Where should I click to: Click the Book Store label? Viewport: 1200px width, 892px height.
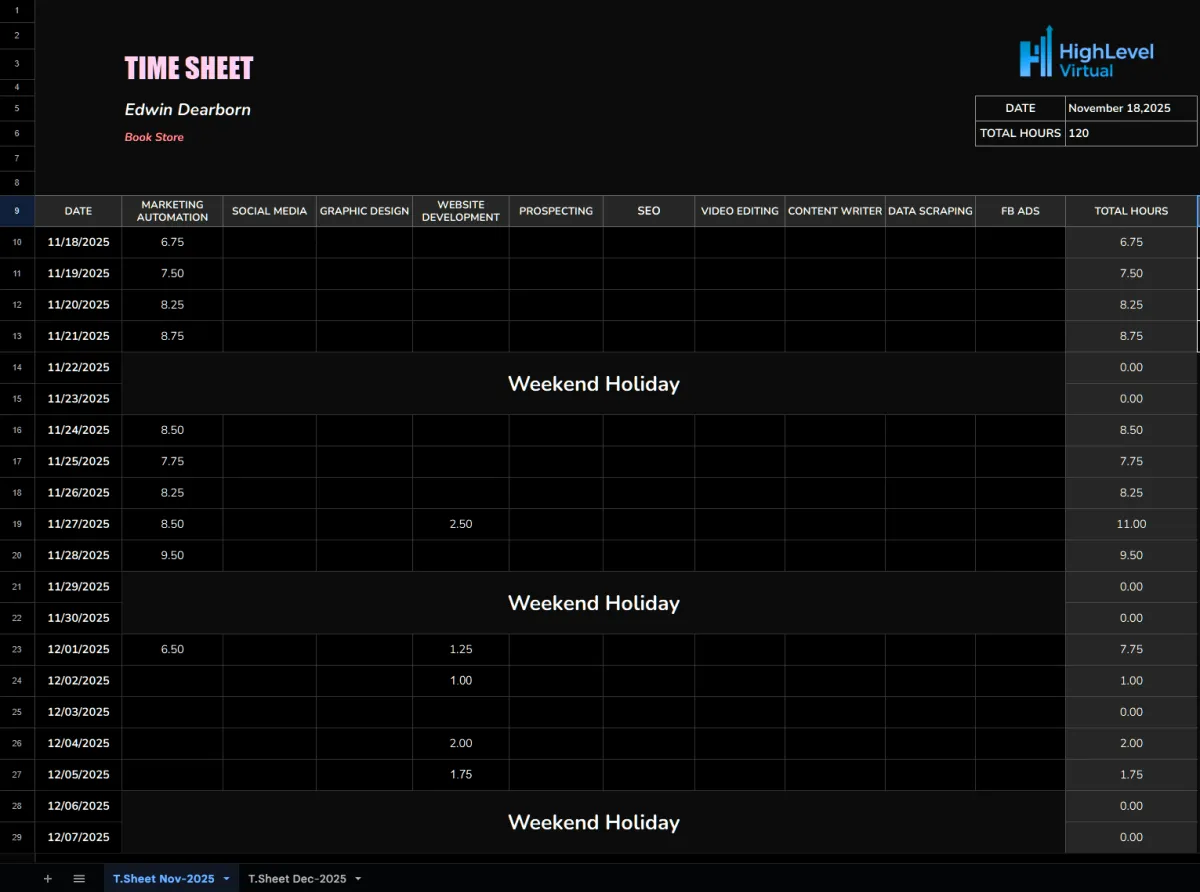pyautogui.click(x=154, y=137)
